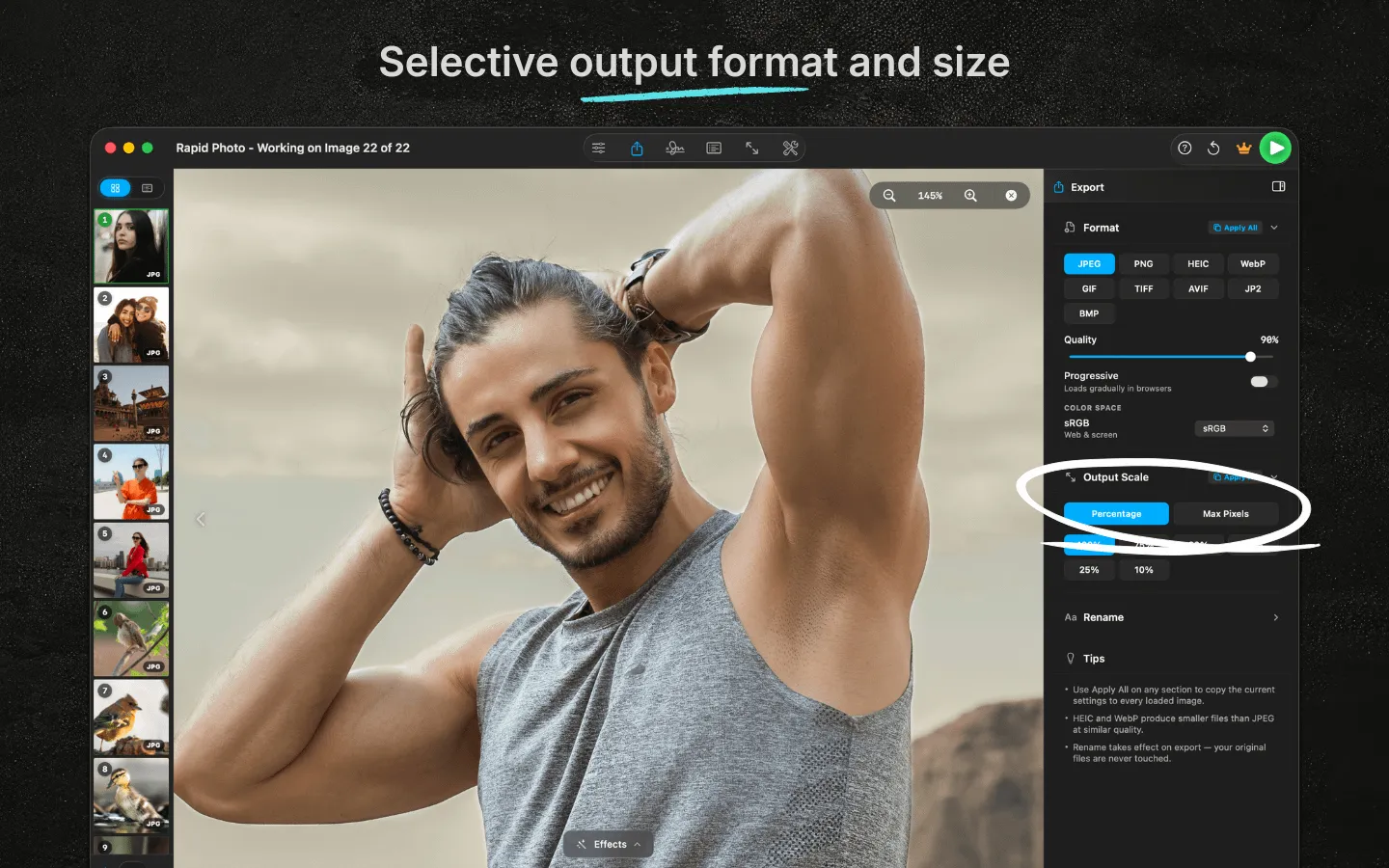Screen dimensions: 1389x868
Task: Select thumbnail 6 bird on branch
Action: pyautogui.click(x=131, y=638)
